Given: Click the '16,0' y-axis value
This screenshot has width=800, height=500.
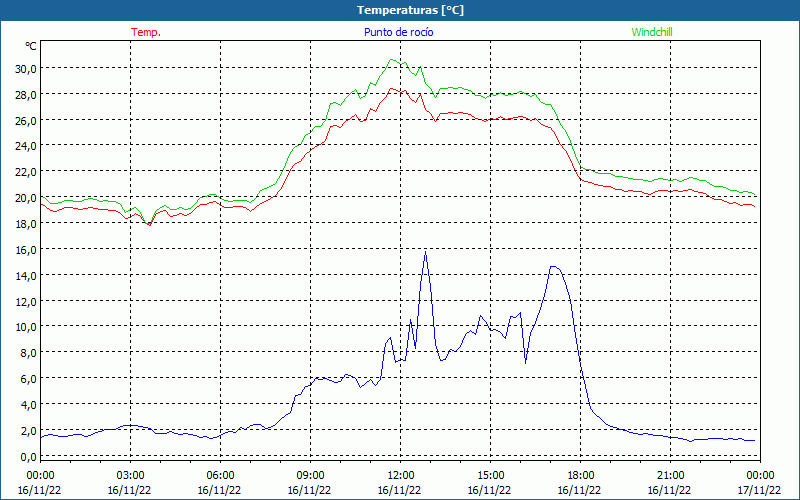Looking at the screenshot, I should coord(25,250).
